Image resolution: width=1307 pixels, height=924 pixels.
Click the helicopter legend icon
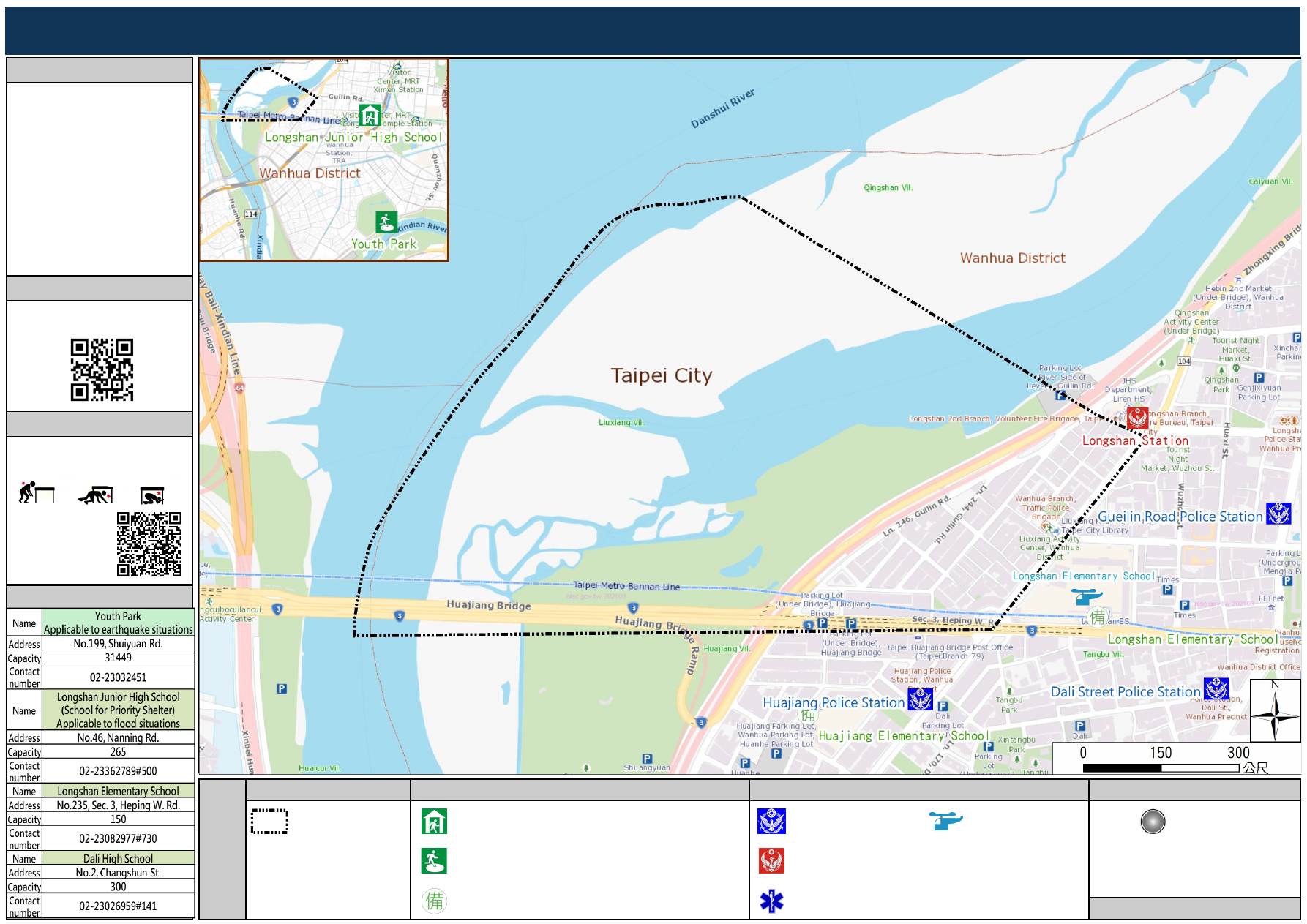point(945,821)
